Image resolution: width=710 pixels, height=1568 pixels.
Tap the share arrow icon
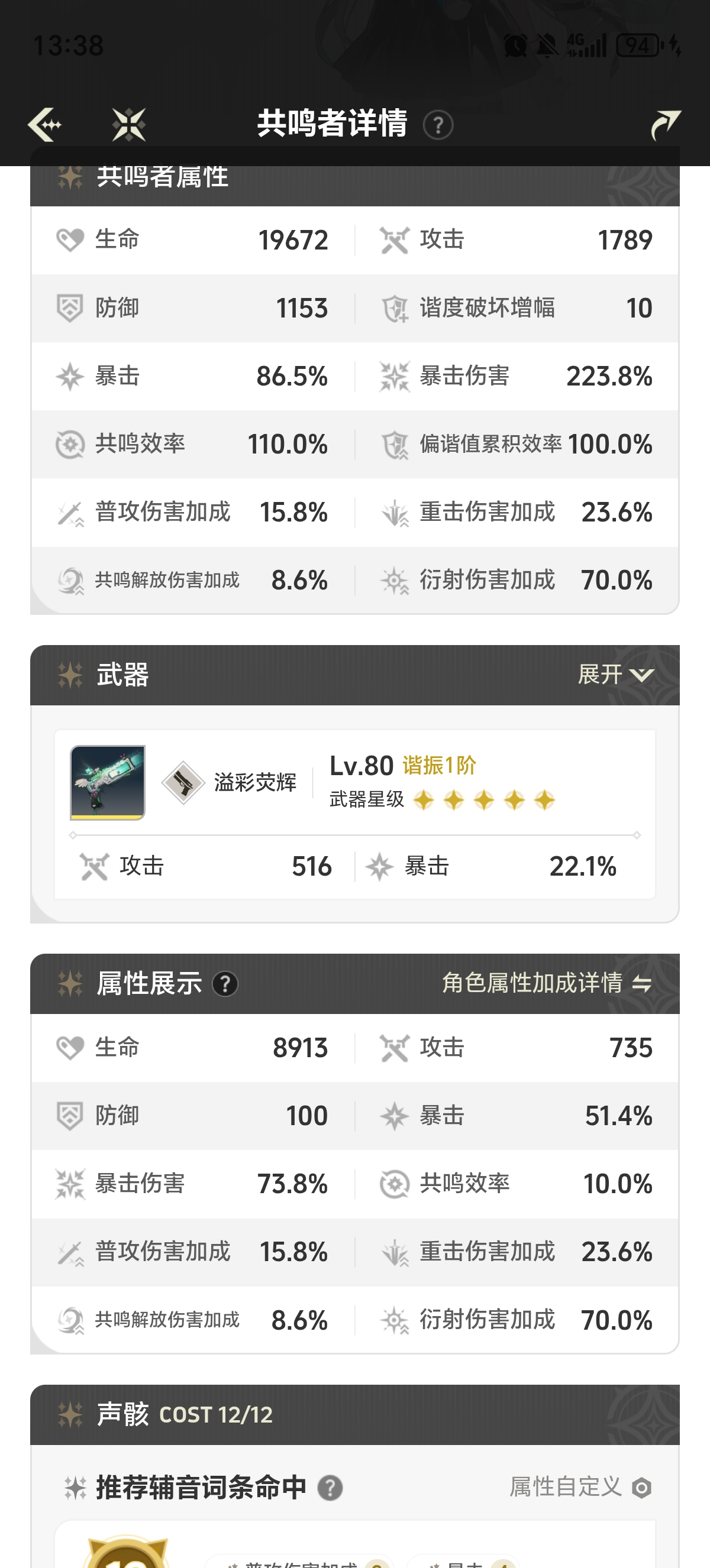665,125
